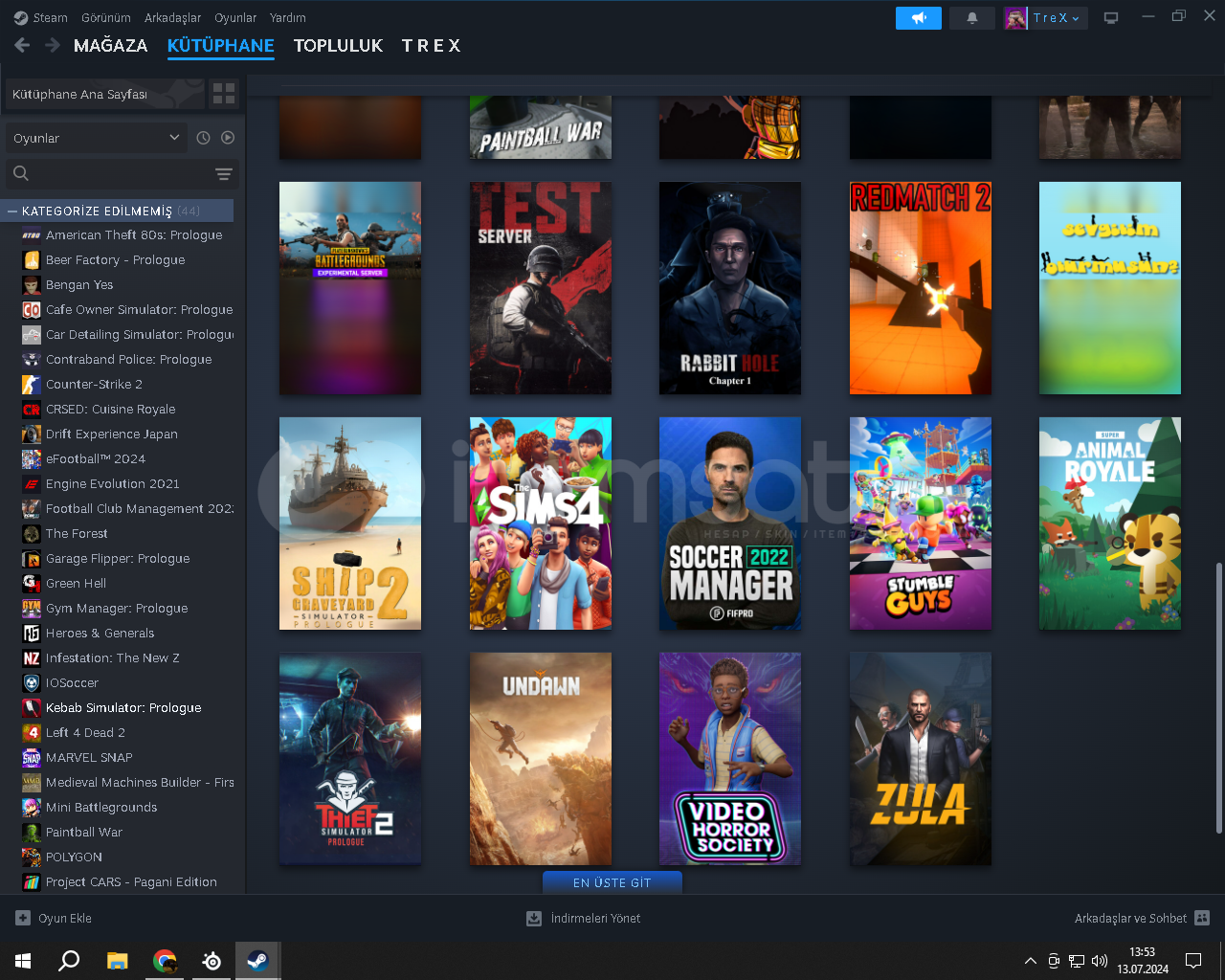
Task: Go to the MAĞAZA tab
Action: [x=111, y=45]
